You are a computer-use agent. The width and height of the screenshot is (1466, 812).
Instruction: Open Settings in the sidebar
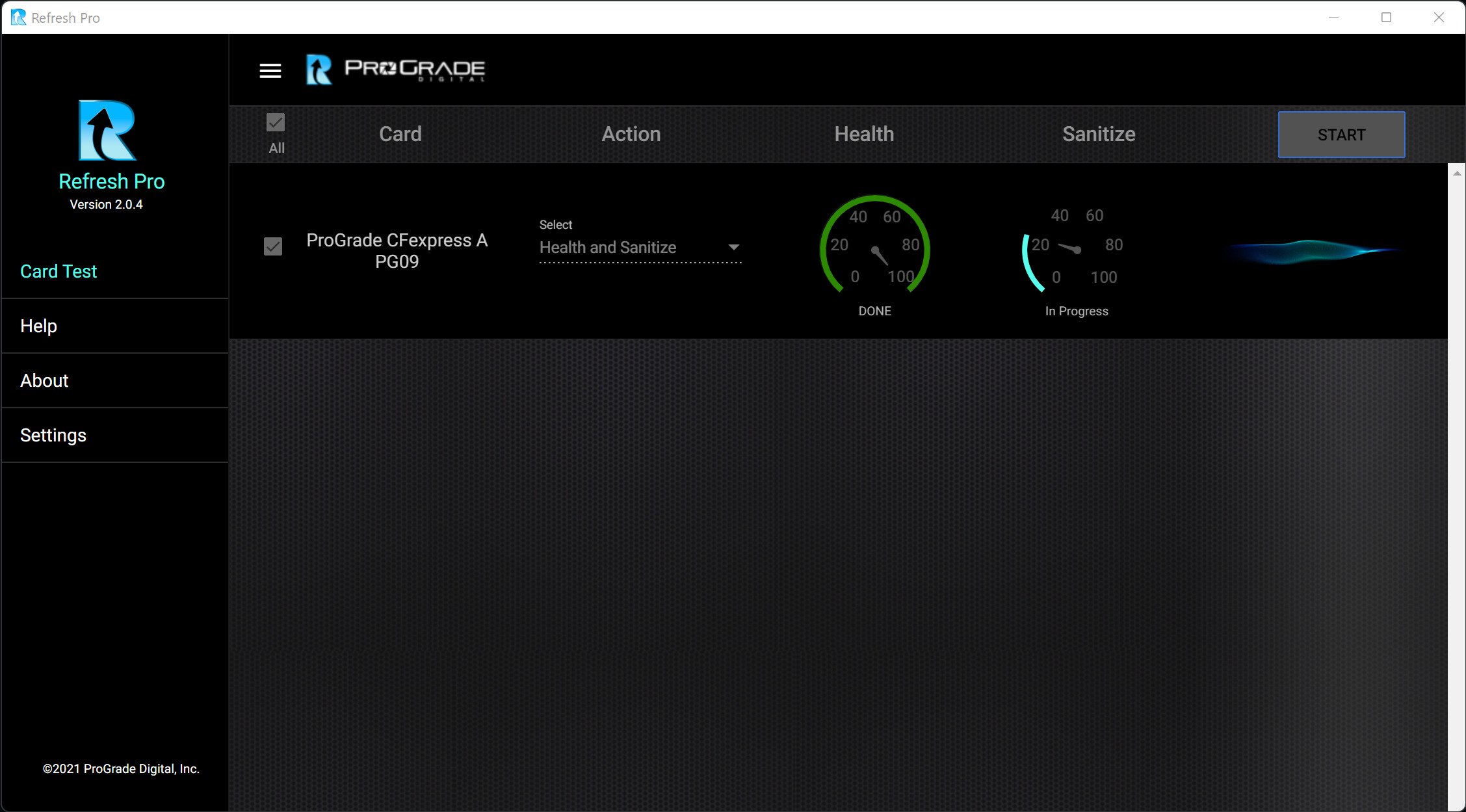pyautogui.click(x=53, y=435)
